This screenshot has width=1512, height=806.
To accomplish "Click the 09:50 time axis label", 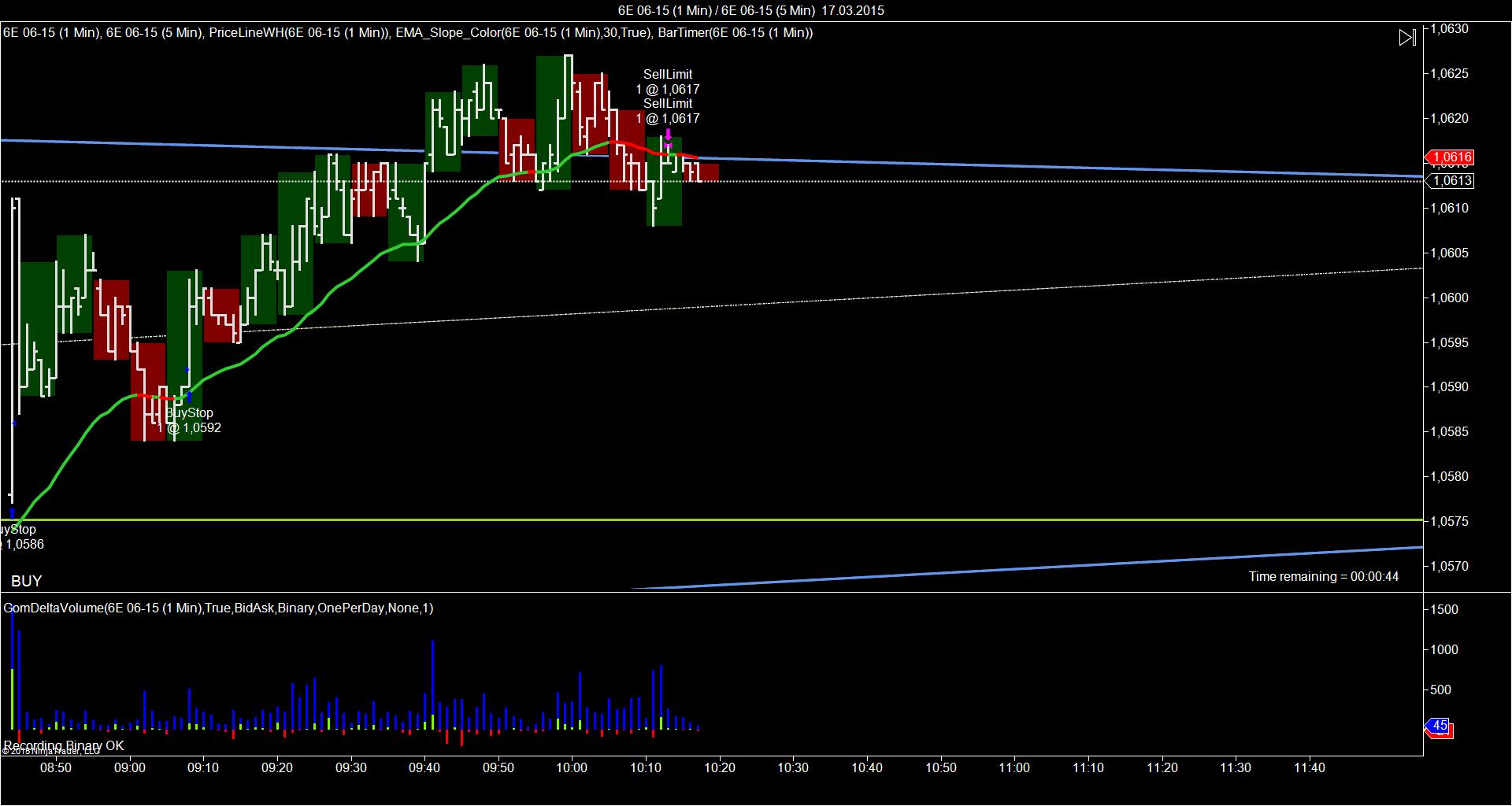I will pyautogui.click(x=498, y=768).
